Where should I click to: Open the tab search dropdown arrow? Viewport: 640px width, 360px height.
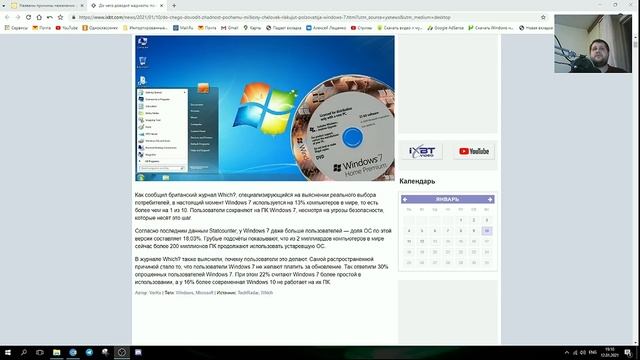pyautogui.click(x=4, y=6)
